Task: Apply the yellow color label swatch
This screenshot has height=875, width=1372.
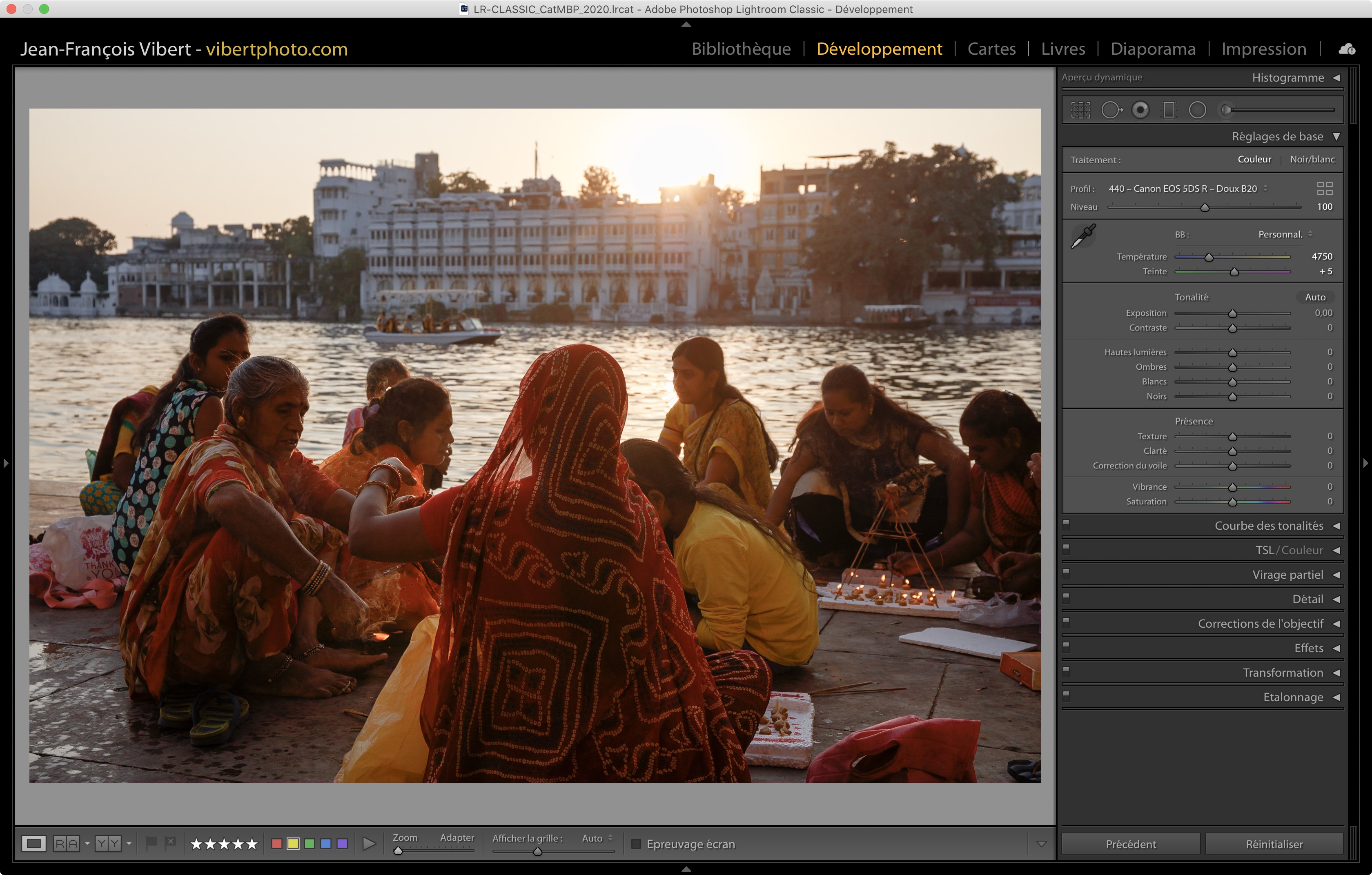Action: click(293, 844)
